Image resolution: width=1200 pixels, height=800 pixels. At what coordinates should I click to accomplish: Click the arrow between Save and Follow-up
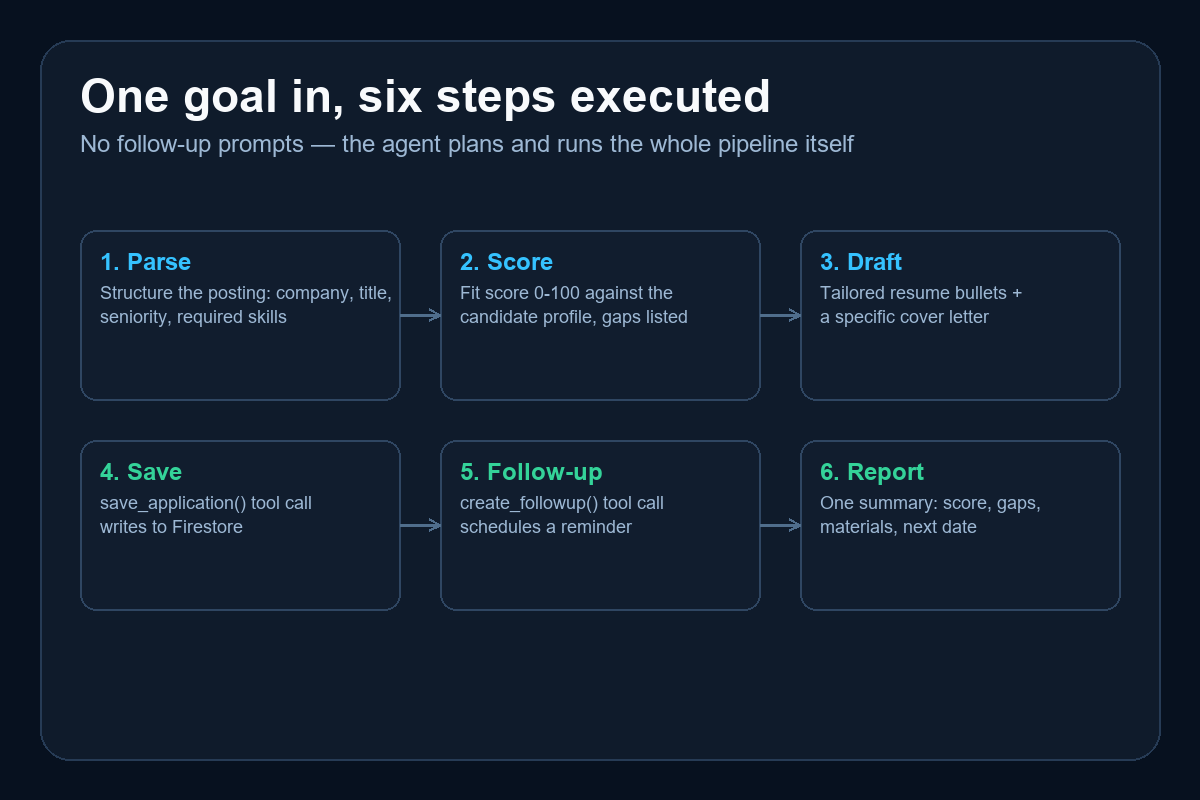(x=420, y=525)
